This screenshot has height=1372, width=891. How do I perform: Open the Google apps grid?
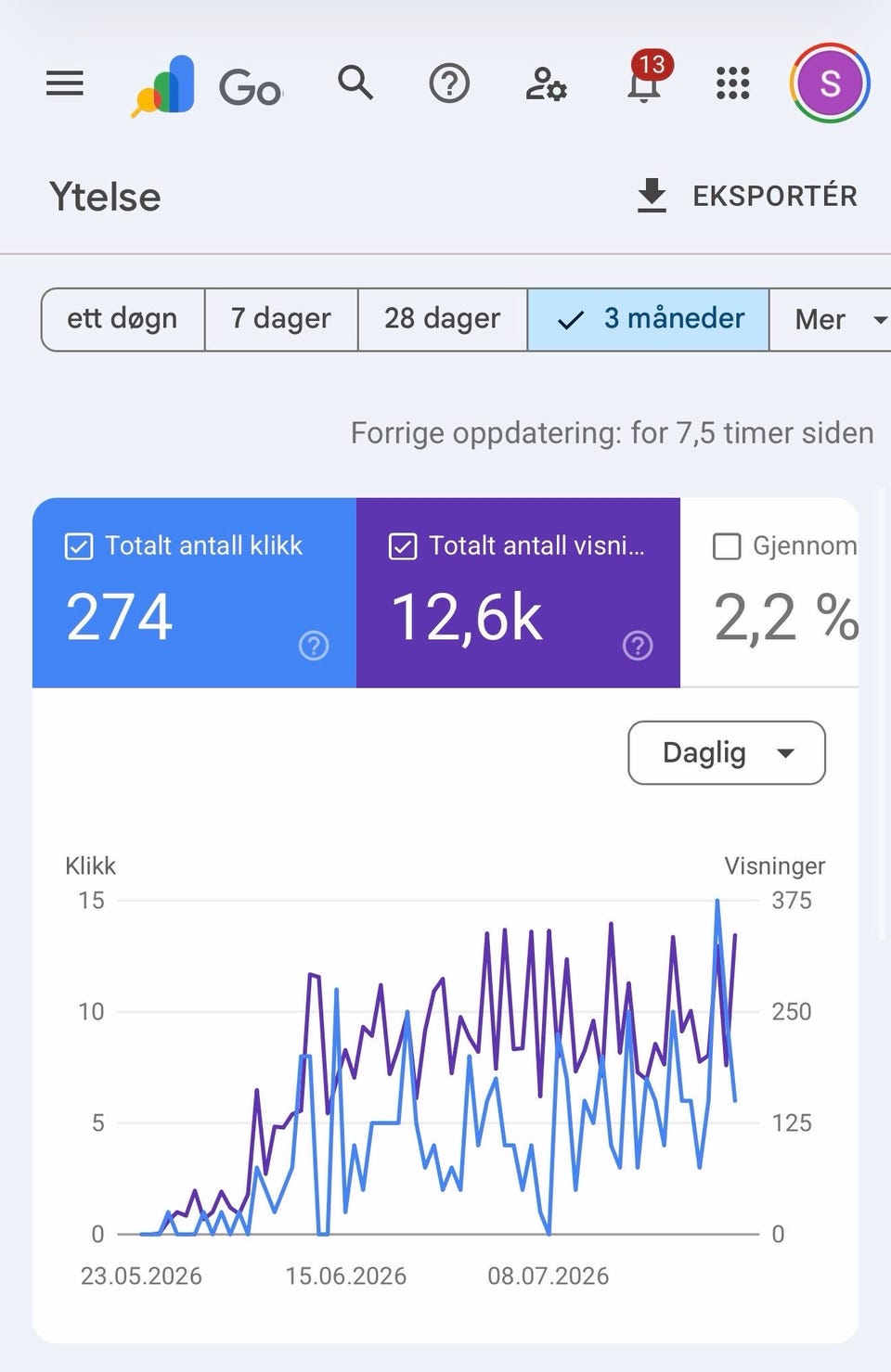click(x=733, y=83)
